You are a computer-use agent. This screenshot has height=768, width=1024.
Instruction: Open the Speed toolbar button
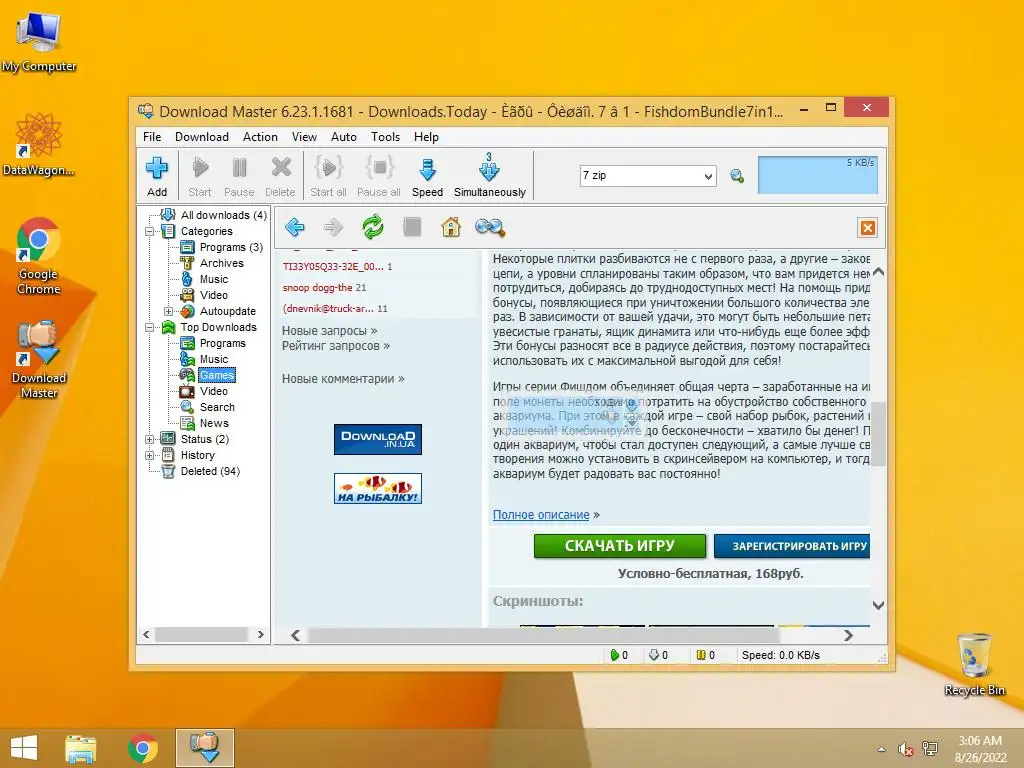(x=427, y=176)
